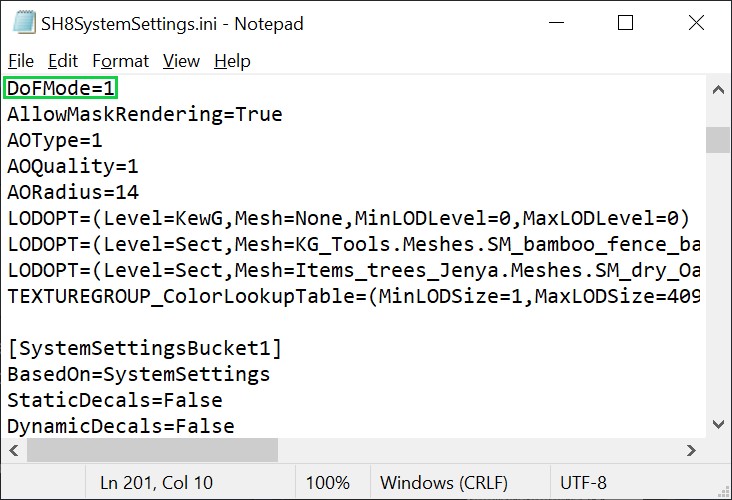The image size is (732, 500).
Task: Place cursor in the DoFMode=1 line
Action: (x=61, y=88)
